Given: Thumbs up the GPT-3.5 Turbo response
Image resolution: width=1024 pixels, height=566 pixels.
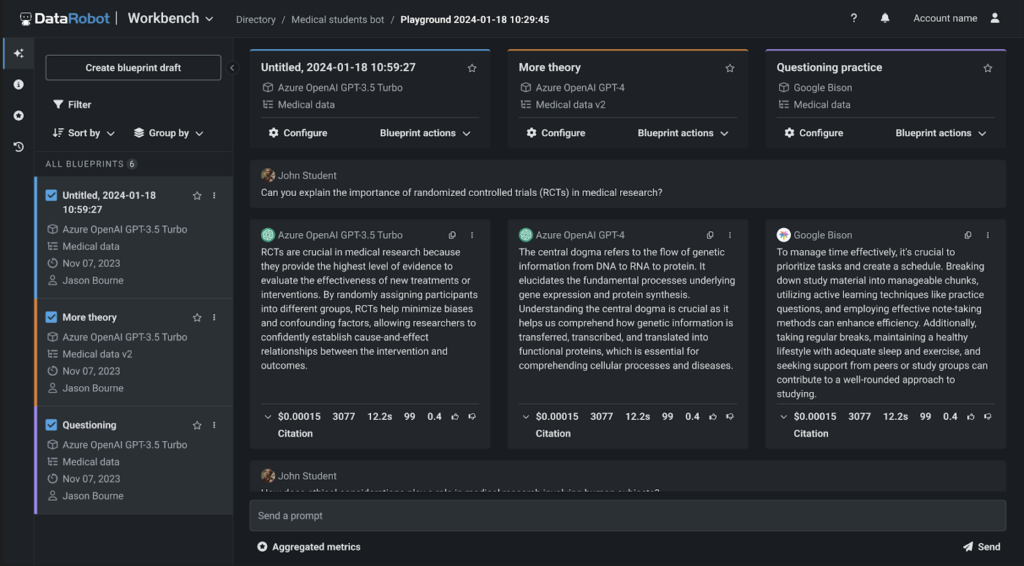Looking at the screenshot, I should tap(455, 417).
